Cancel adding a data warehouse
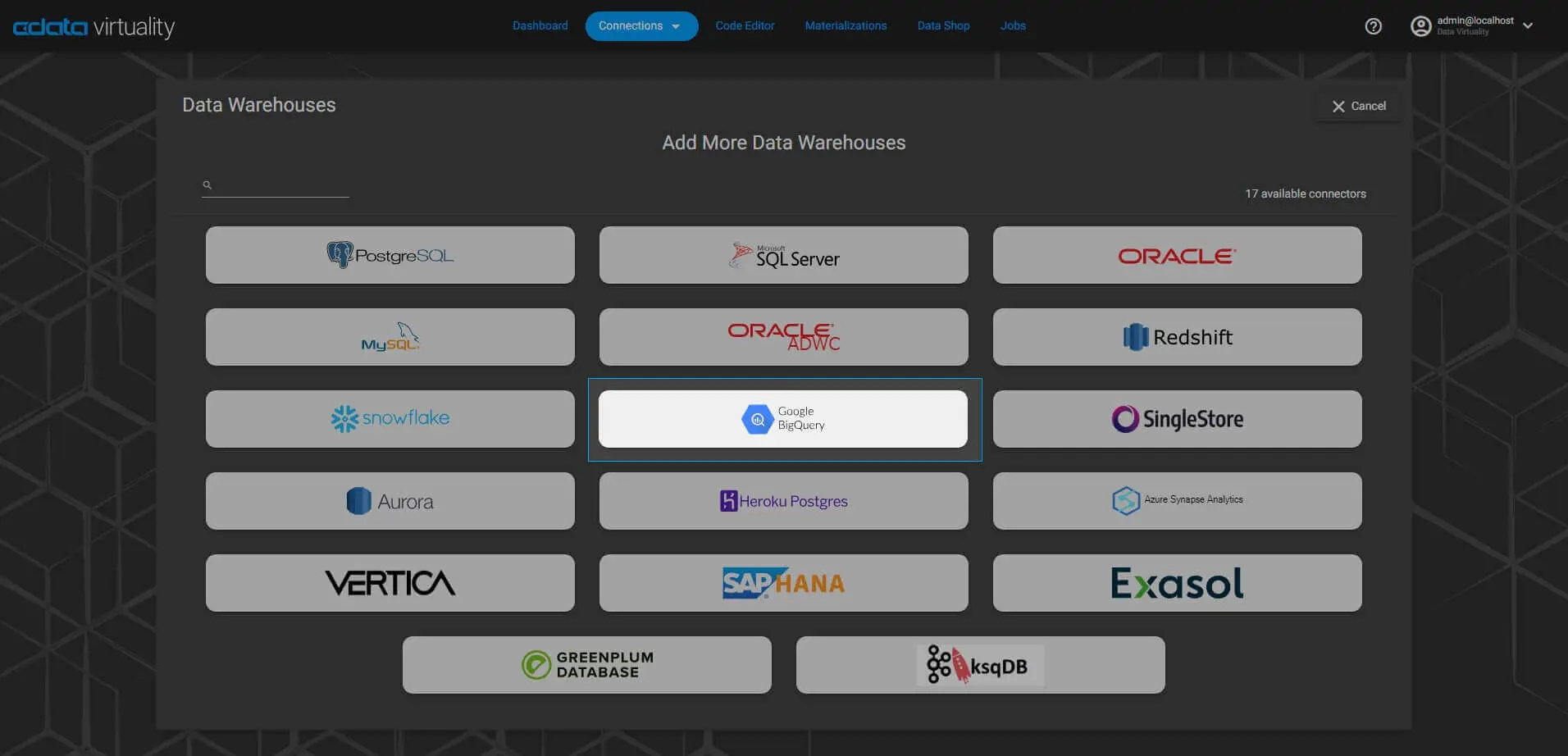The width and height of the screenshot is (1568, 756). [1359, 107]
